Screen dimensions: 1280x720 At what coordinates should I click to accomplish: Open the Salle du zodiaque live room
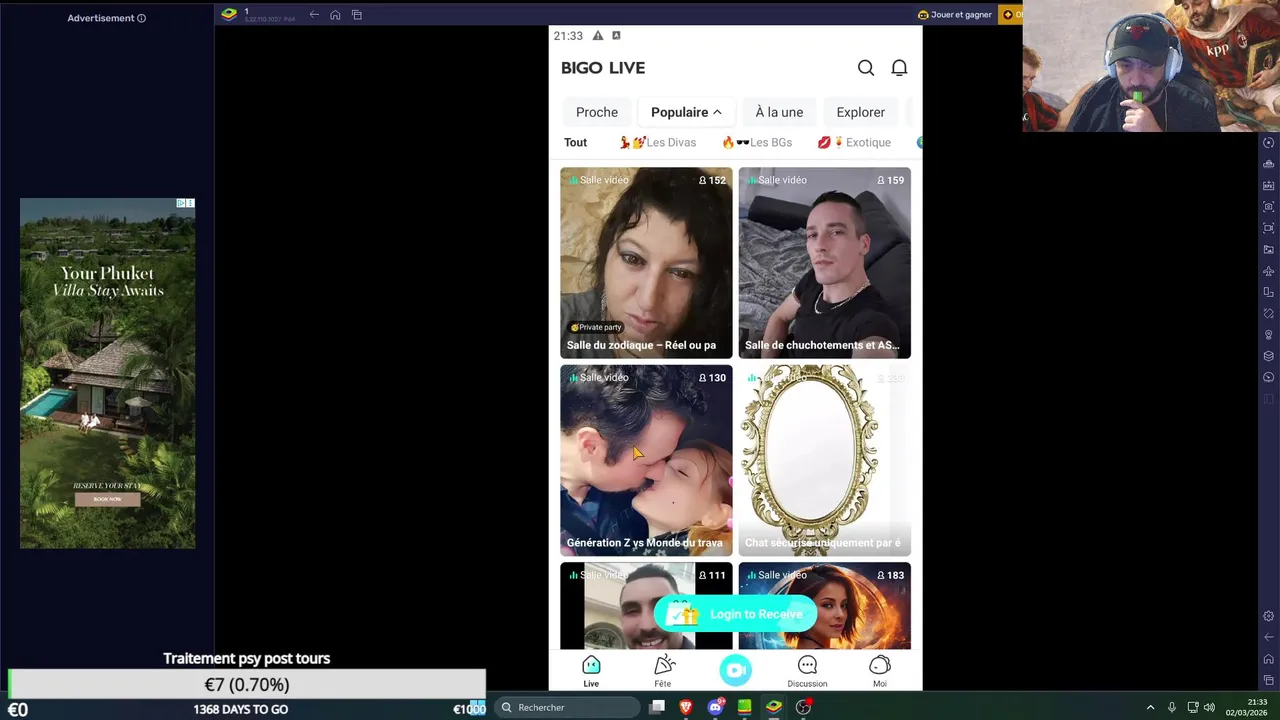pyautogui.click(x=646, y=262)
